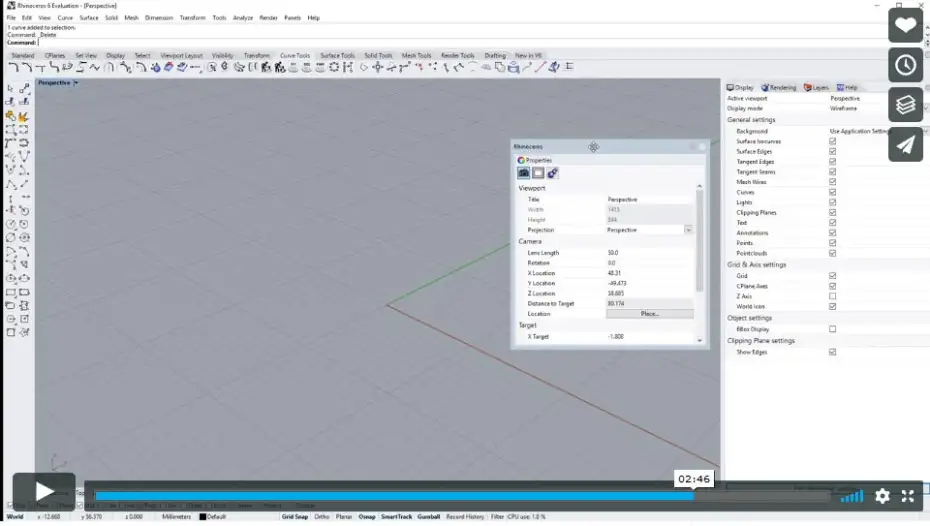The width and height of the screenshot is (930, 526).
Task: Click the Lens Length value 50.0
Action: [x=649, y=253]
